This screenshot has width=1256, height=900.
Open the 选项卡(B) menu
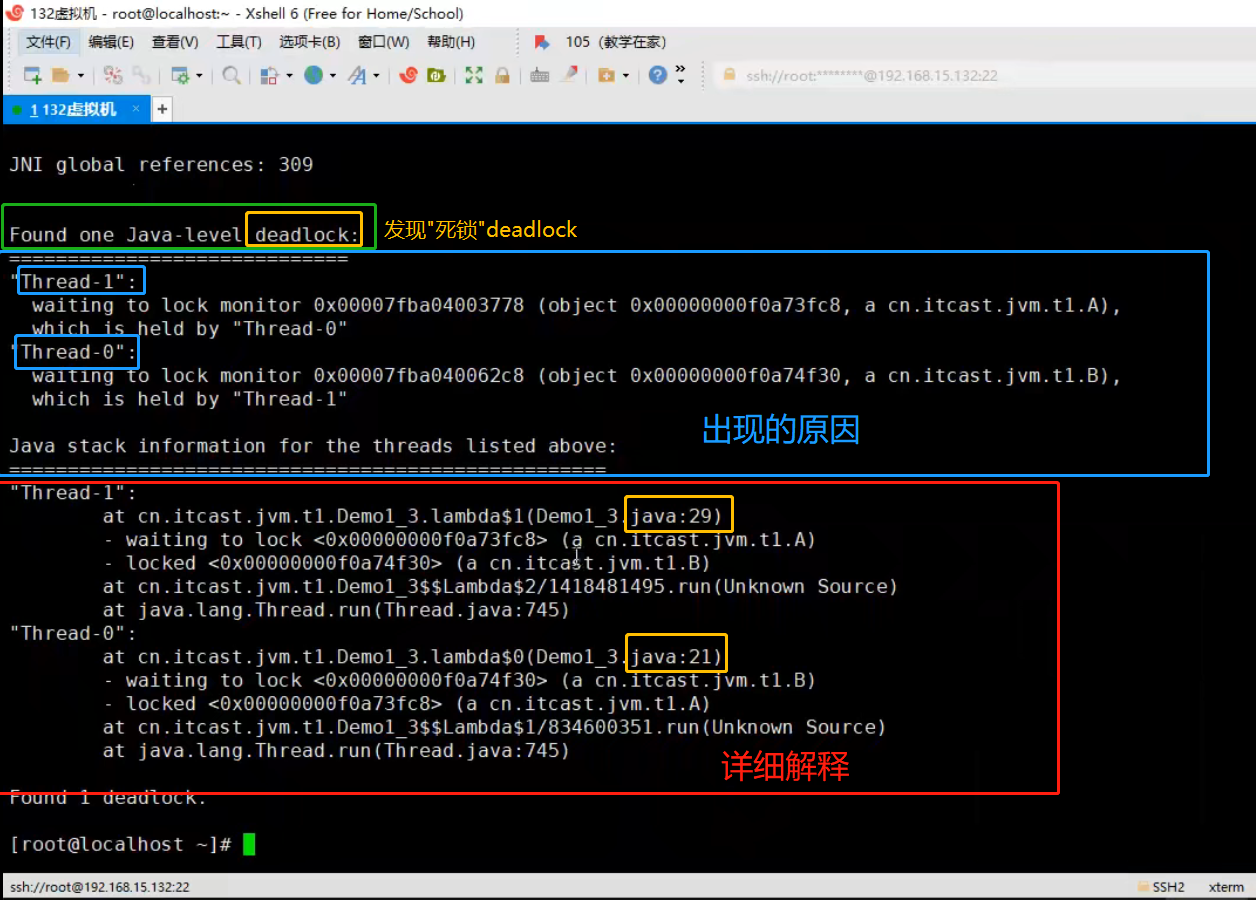coord(309,42)
